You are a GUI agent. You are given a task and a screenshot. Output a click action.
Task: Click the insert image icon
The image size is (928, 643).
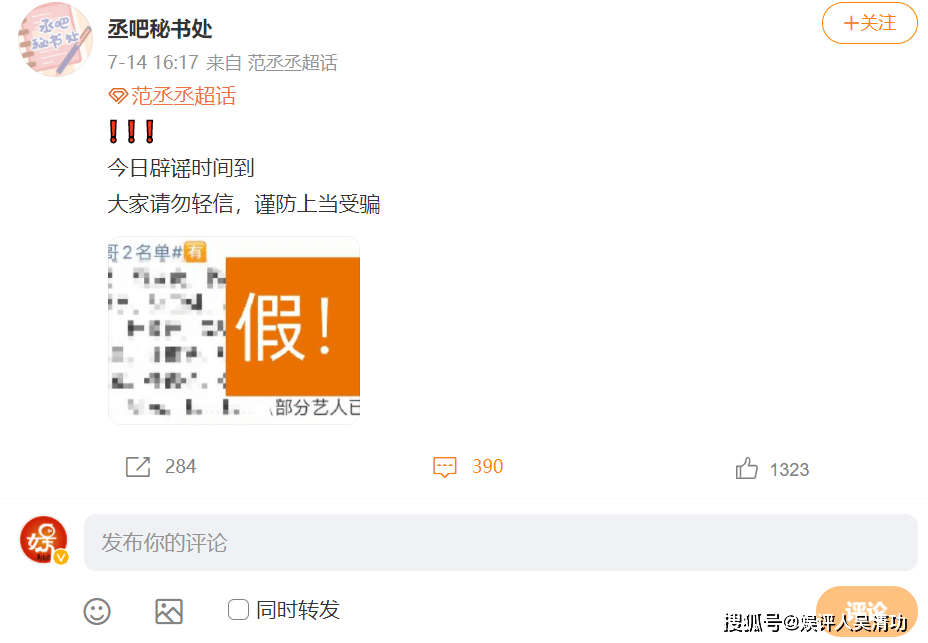(169, 611)
